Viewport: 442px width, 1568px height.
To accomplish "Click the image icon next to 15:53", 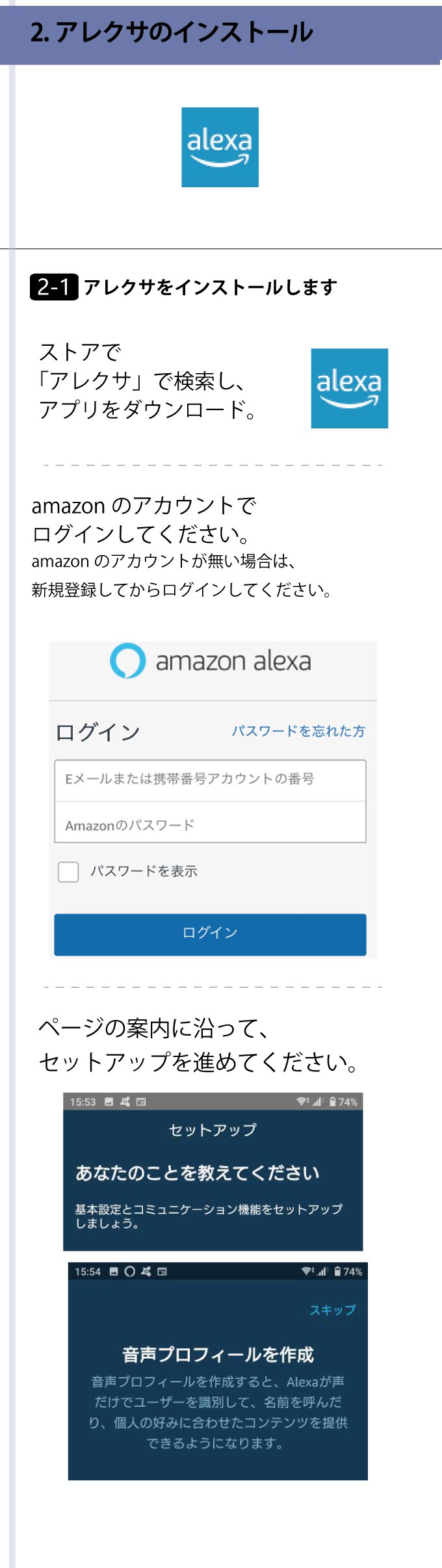I will [x=109, y=1101].
